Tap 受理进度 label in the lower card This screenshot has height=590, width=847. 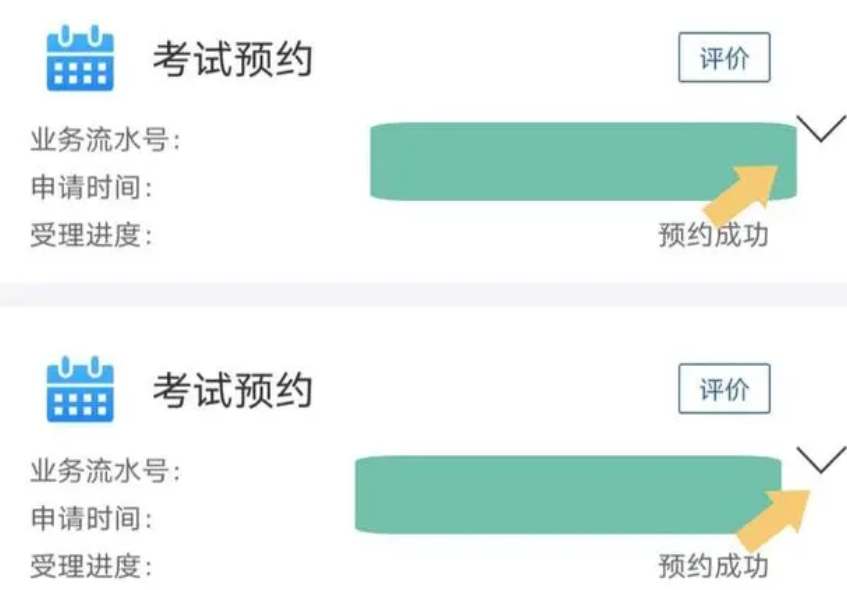click(91, 567)
